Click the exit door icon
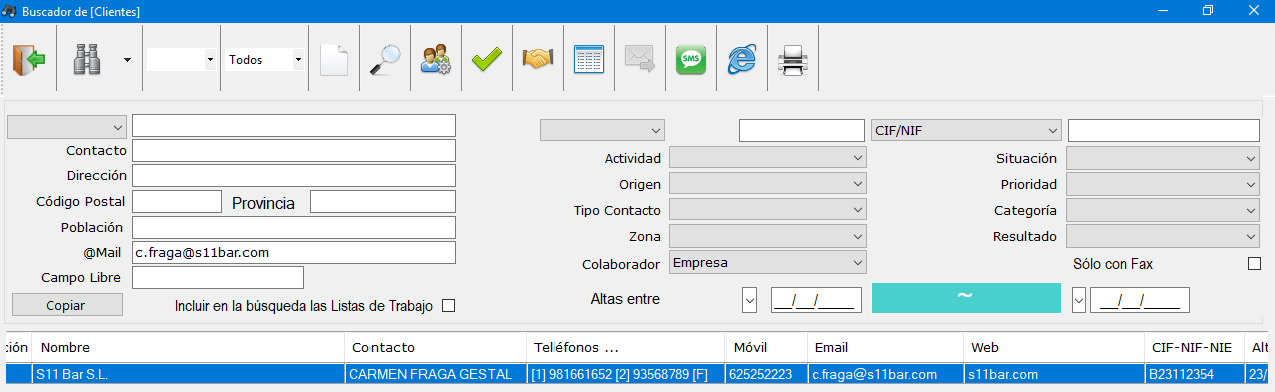The width and height of the screenshot is (1275, 392). pos(29,60)
